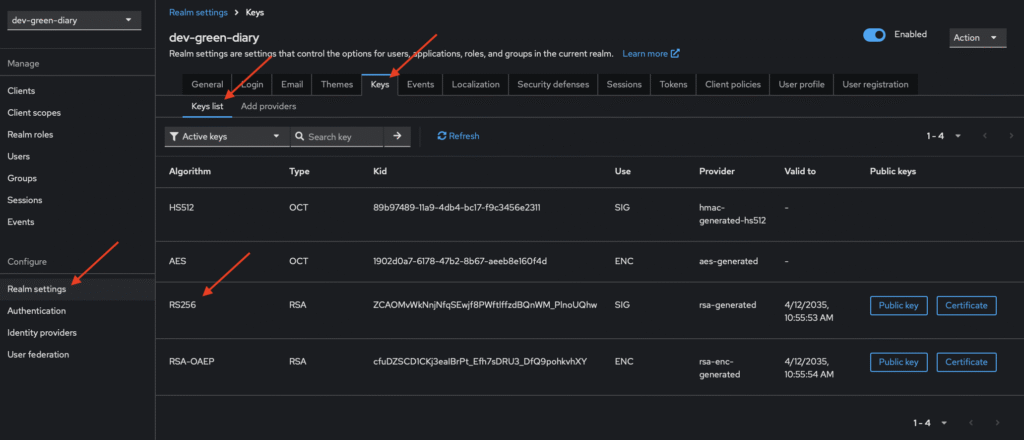Click the Search key input field

342,136
